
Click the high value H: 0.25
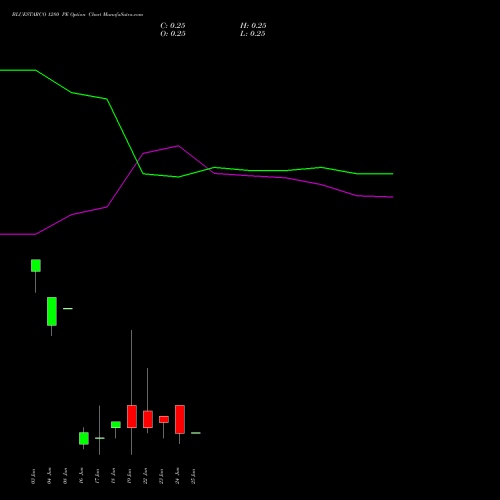pyautogui.click(x=253, y=26)
